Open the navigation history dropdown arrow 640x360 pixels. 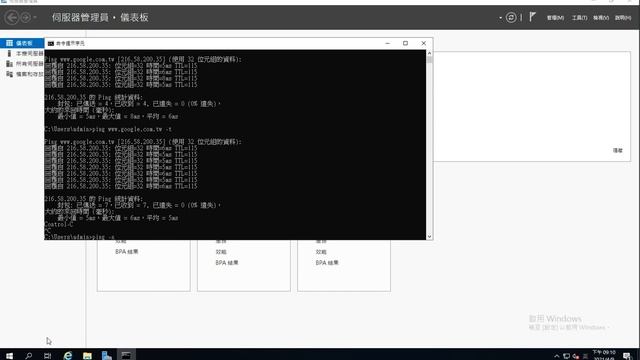[x=35, y=18]
